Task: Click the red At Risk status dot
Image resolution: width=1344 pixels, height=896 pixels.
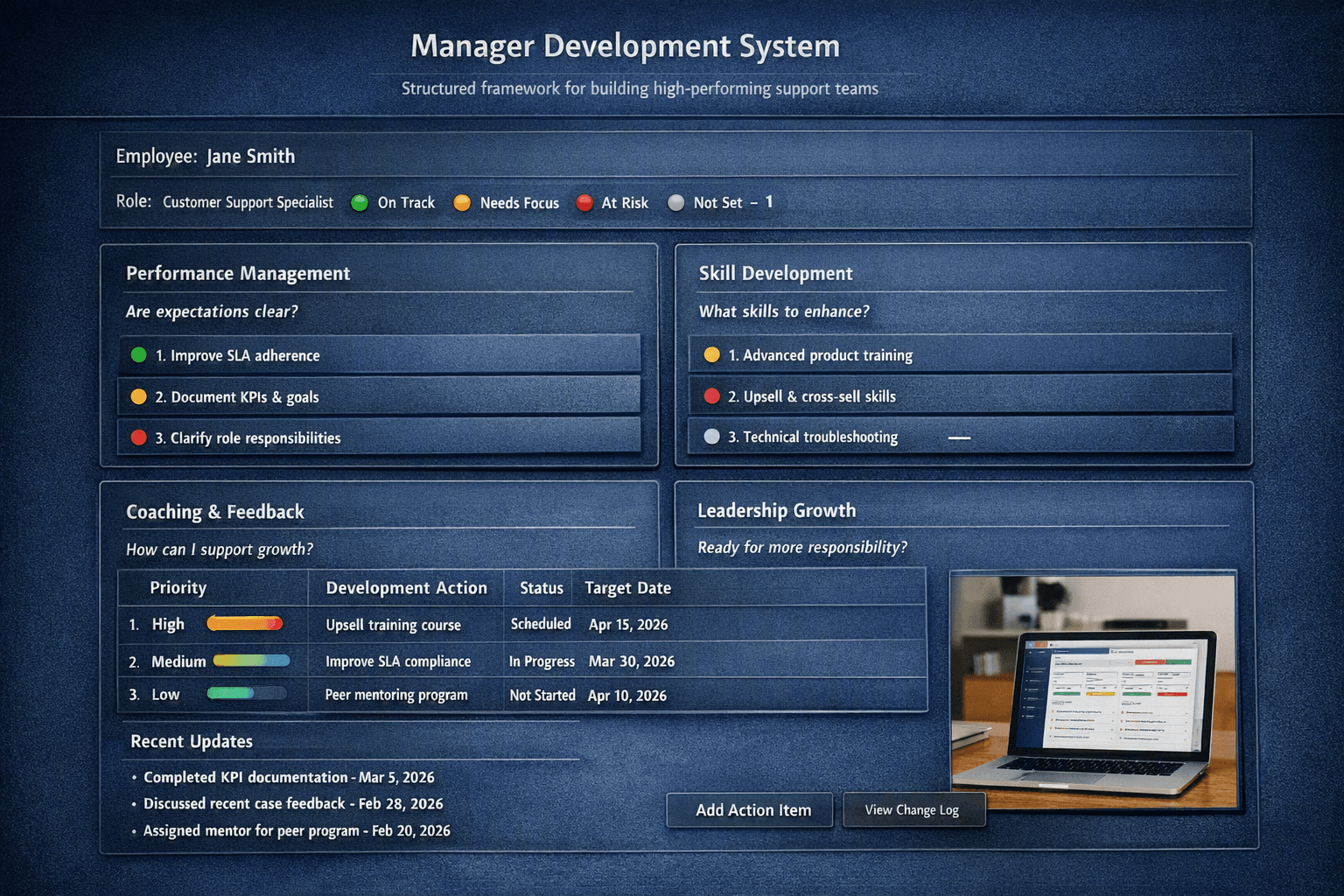Action: [584, 203]
